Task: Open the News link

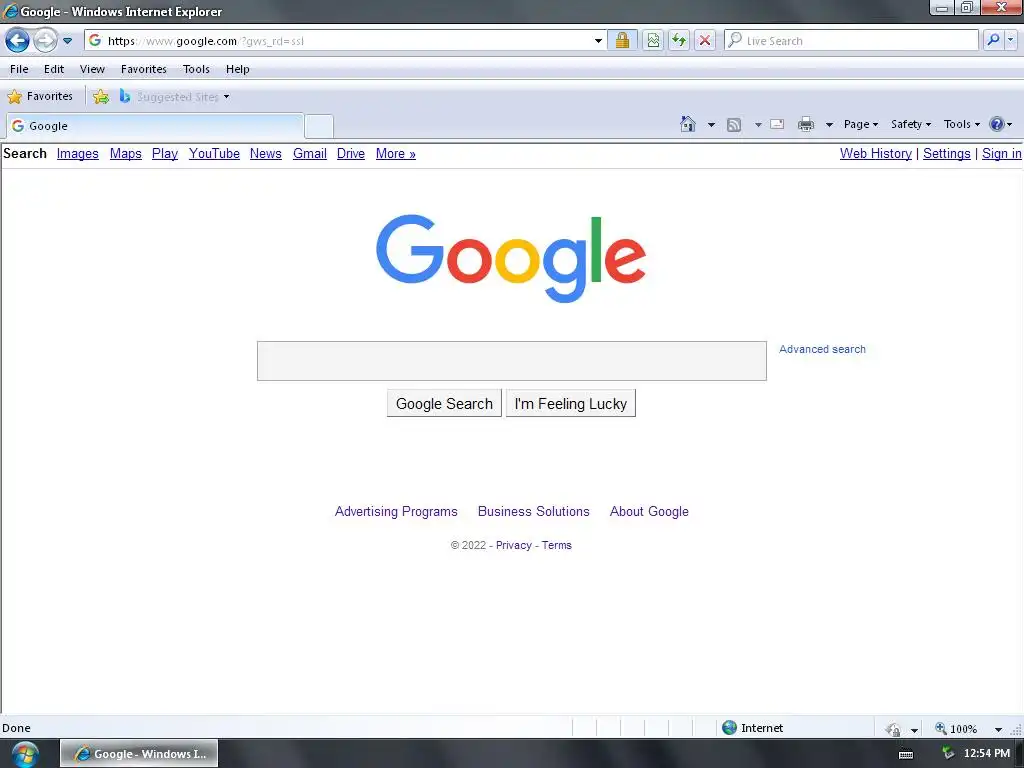Action: (266, 153)
